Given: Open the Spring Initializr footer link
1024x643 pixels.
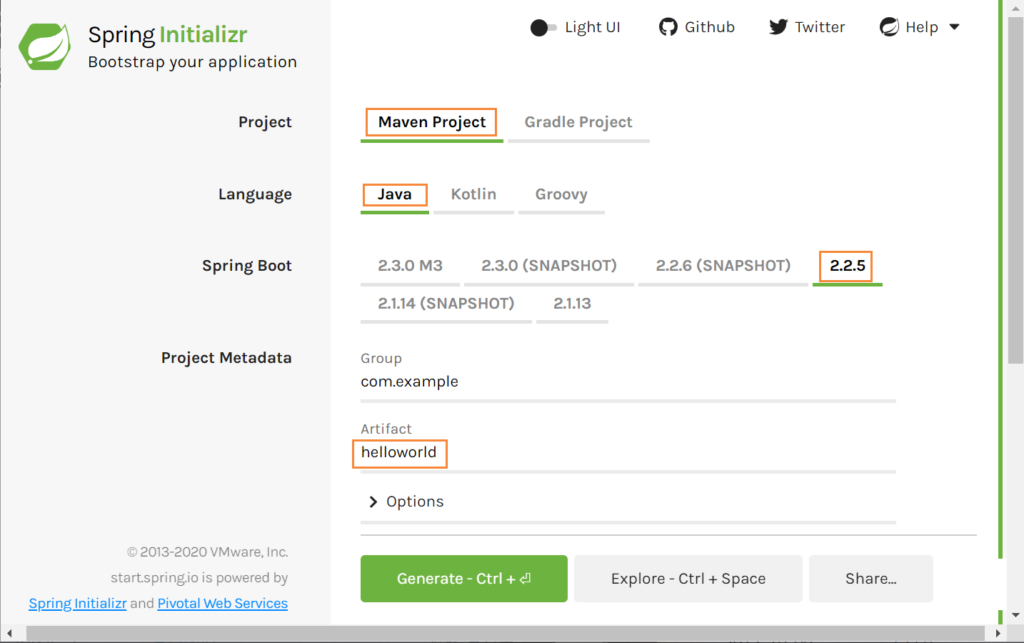Looking at the screenshot, I should coord(78,603).
